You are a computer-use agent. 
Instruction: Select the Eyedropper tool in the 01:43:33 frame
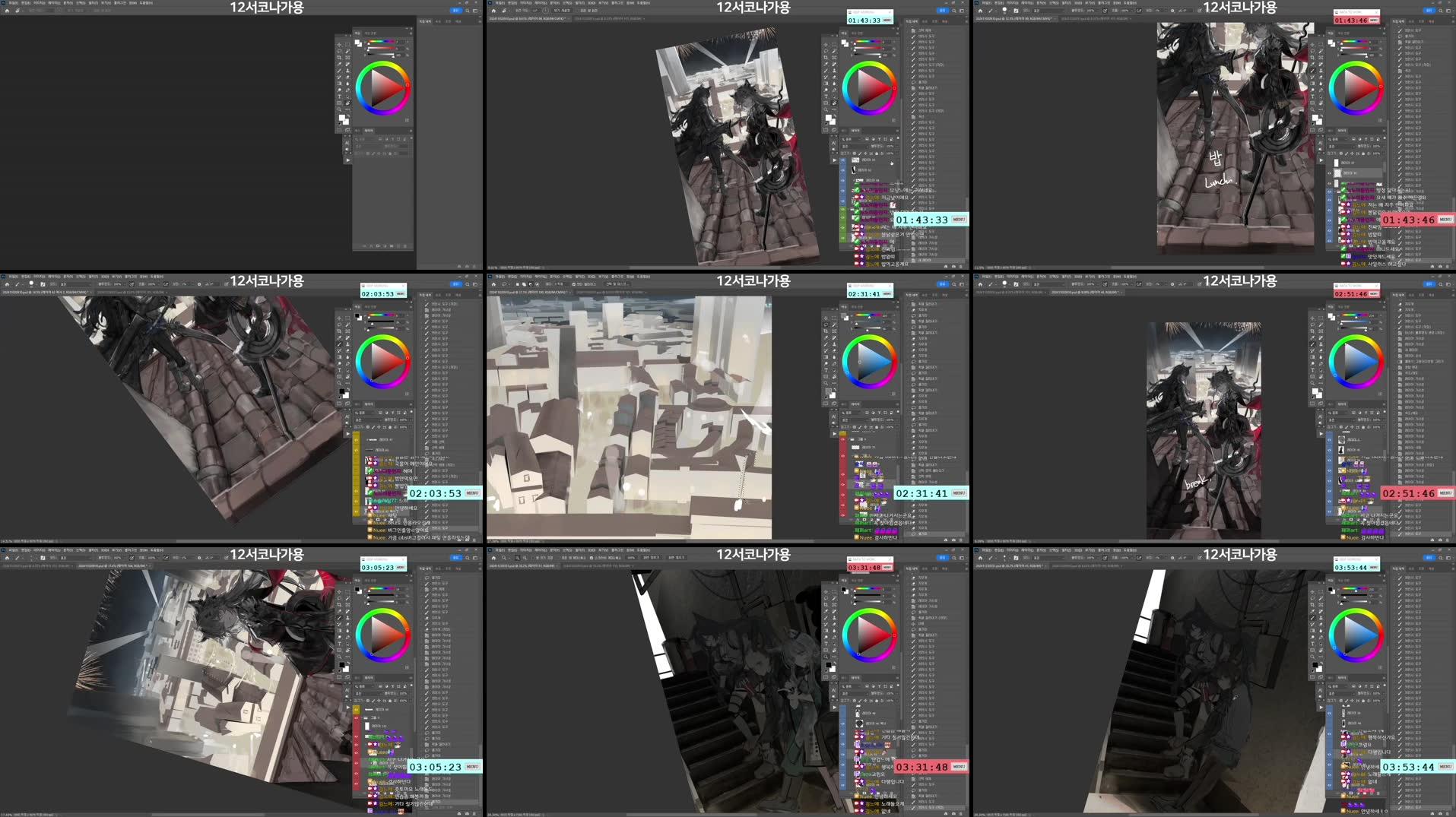tap(826, 64)
